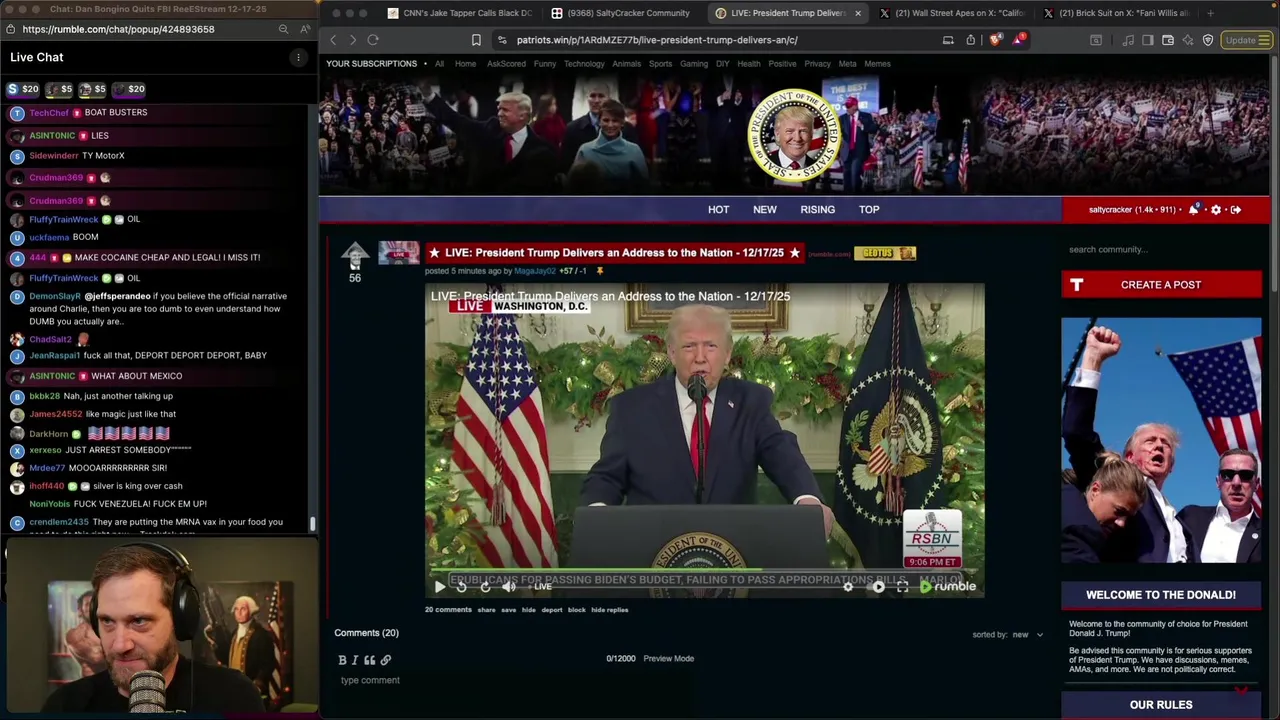Play the Rumble video

coord(439,587)
